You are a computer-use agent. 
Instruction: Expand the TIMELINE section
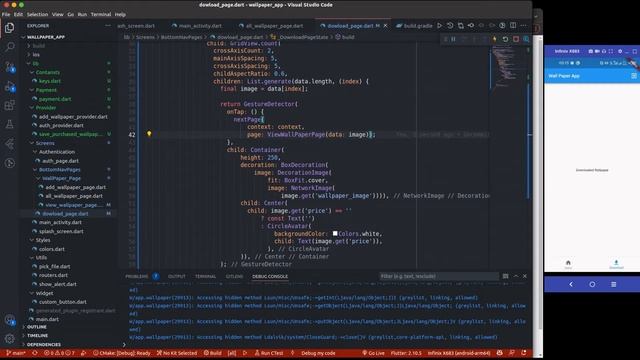click(x=37, y=336)
